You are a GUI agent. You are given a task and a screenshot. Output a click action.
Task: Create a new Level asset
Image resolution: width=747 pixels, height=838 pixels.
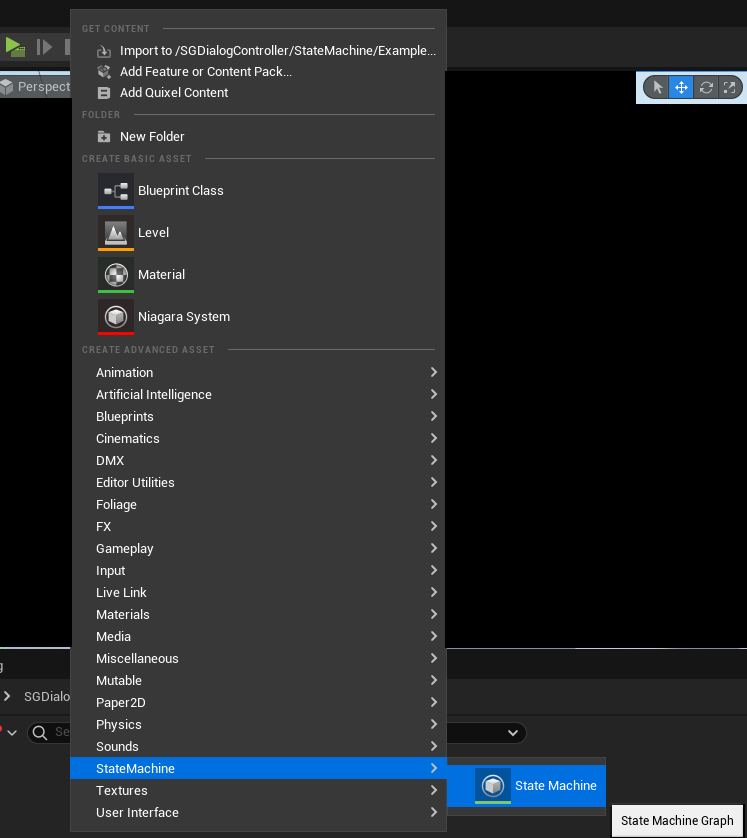pyautogui.click(x=258, y=232)
